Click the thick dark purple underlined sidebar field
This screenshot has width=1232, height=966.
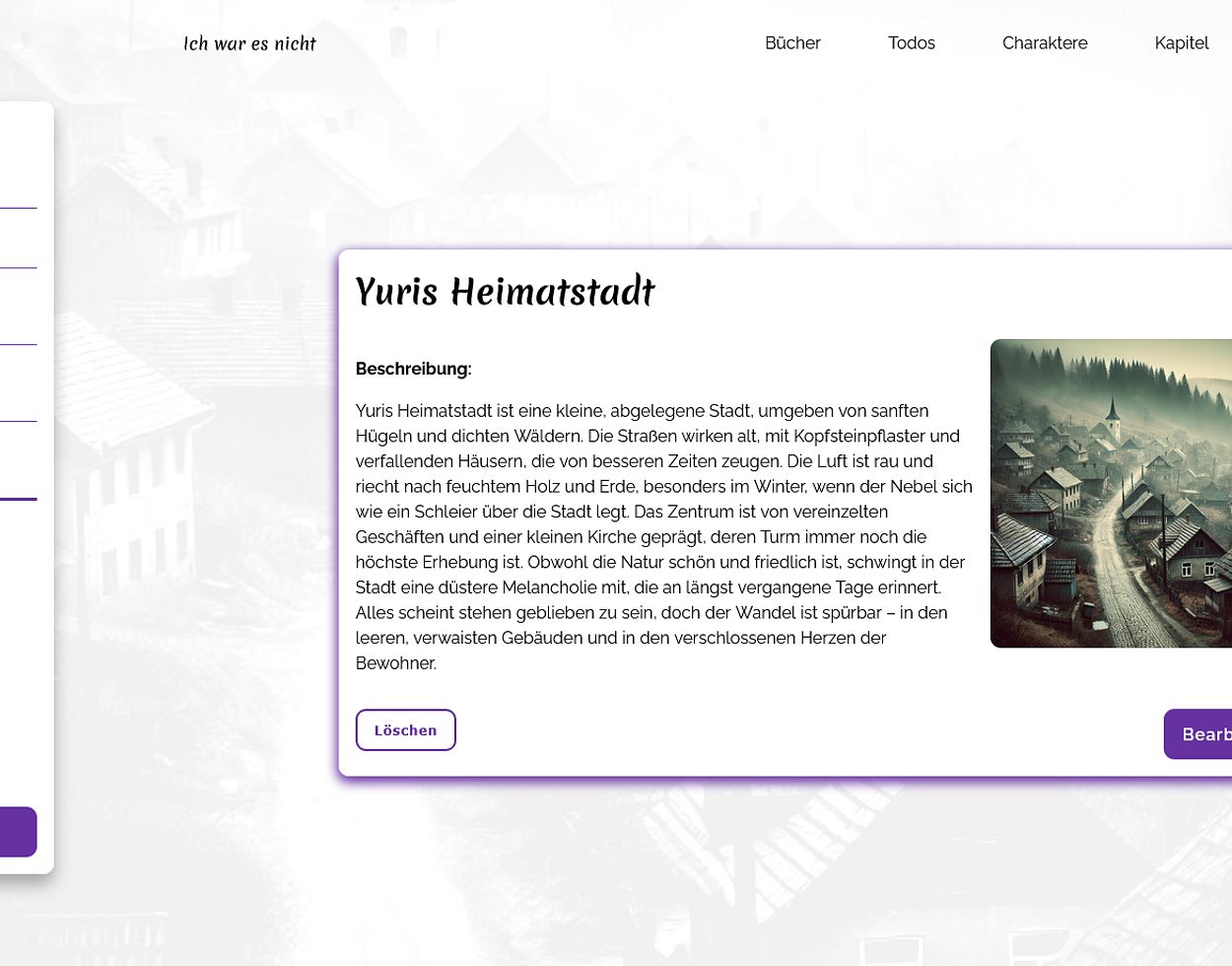[x=18, y=483]
